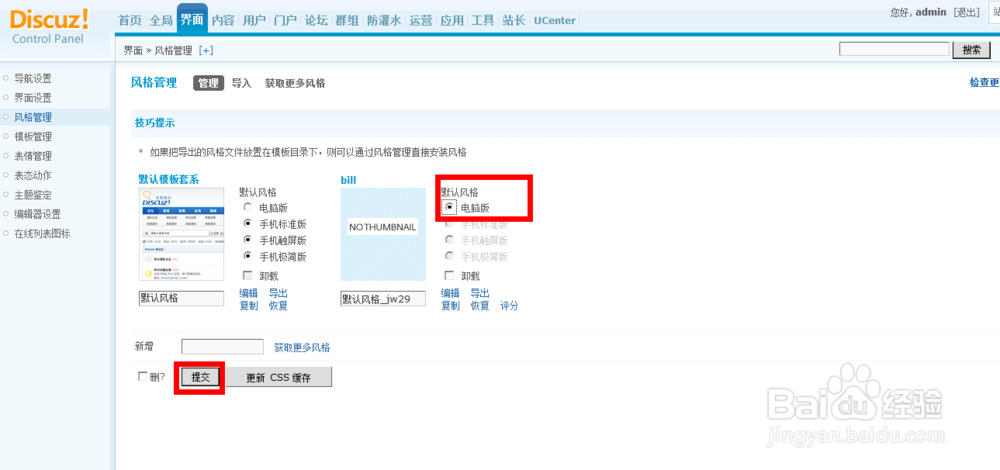Switch to the 导入 tab
Screen dimensions: 1000x470
coord(242,83)
